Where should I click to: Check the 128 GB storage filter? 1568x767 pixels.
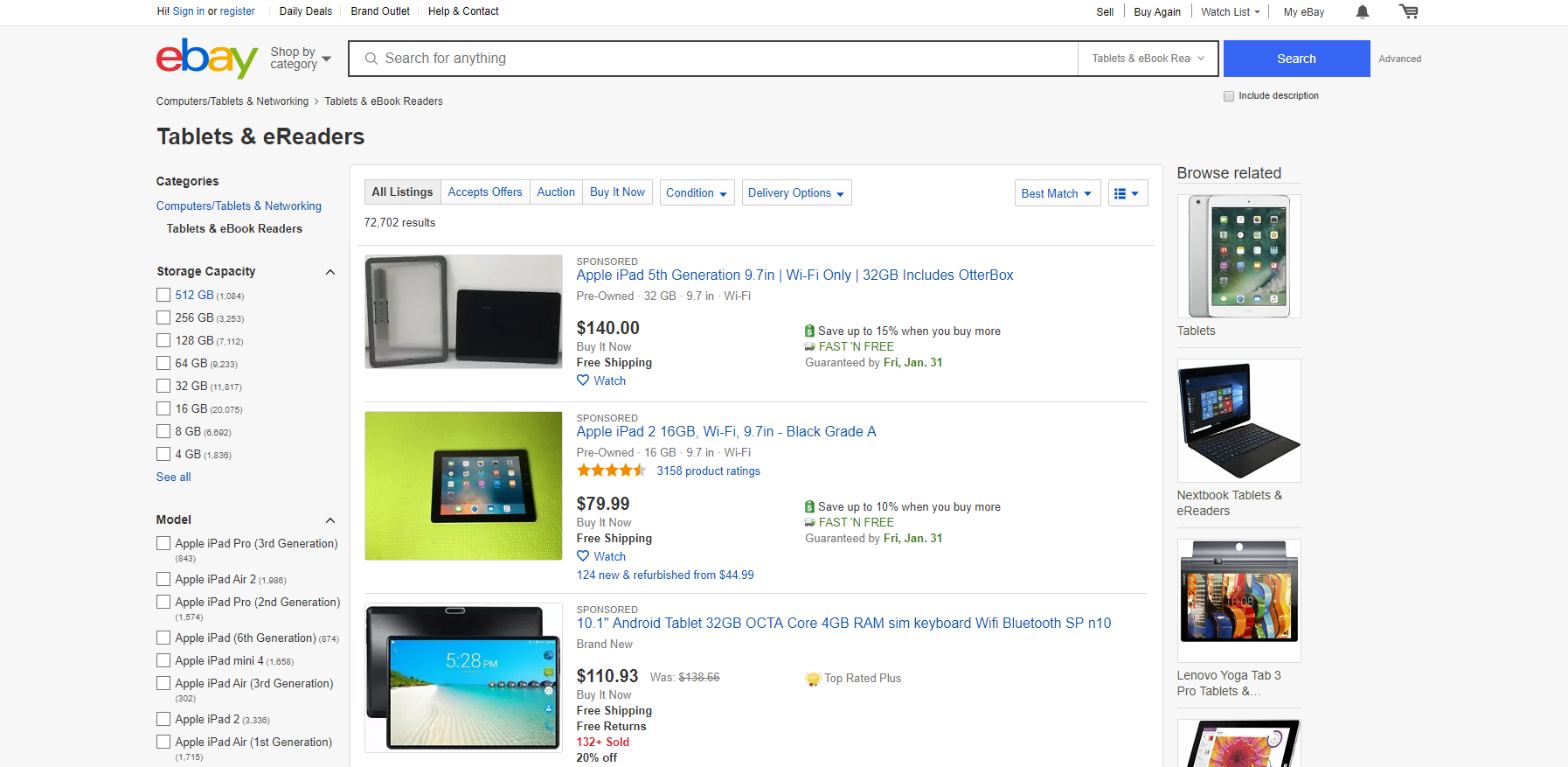click(x=163, y=340)
